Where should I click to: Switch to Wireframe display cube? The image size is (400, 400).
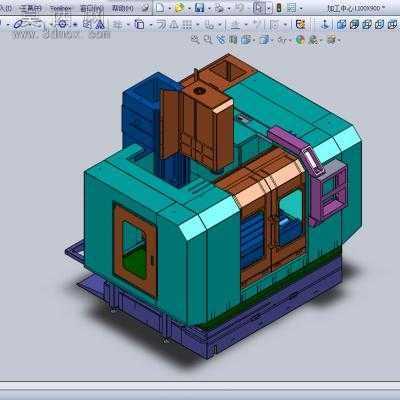point(392,24)
